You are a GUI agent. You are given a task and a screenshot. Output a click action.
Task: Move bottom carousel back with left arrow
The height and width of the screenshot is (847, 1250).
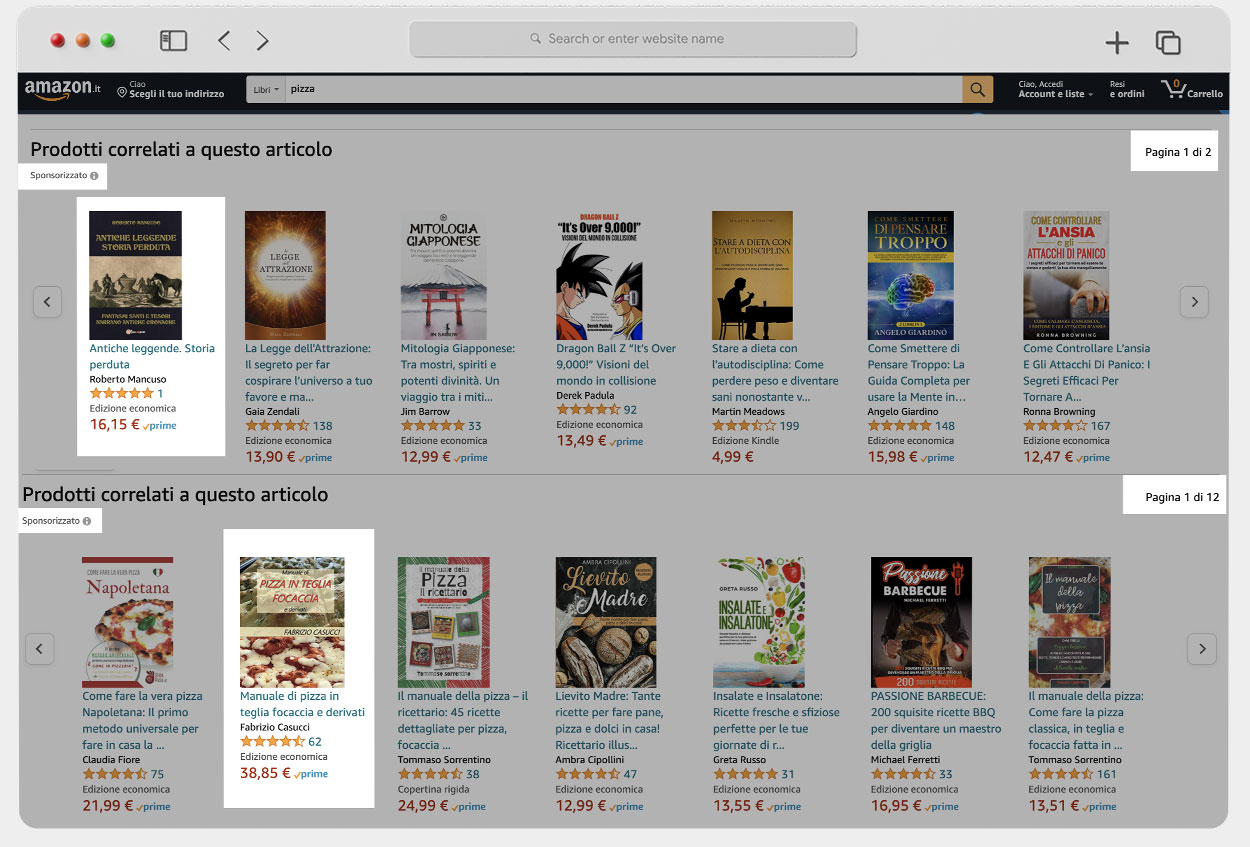(x=38, y=648)
